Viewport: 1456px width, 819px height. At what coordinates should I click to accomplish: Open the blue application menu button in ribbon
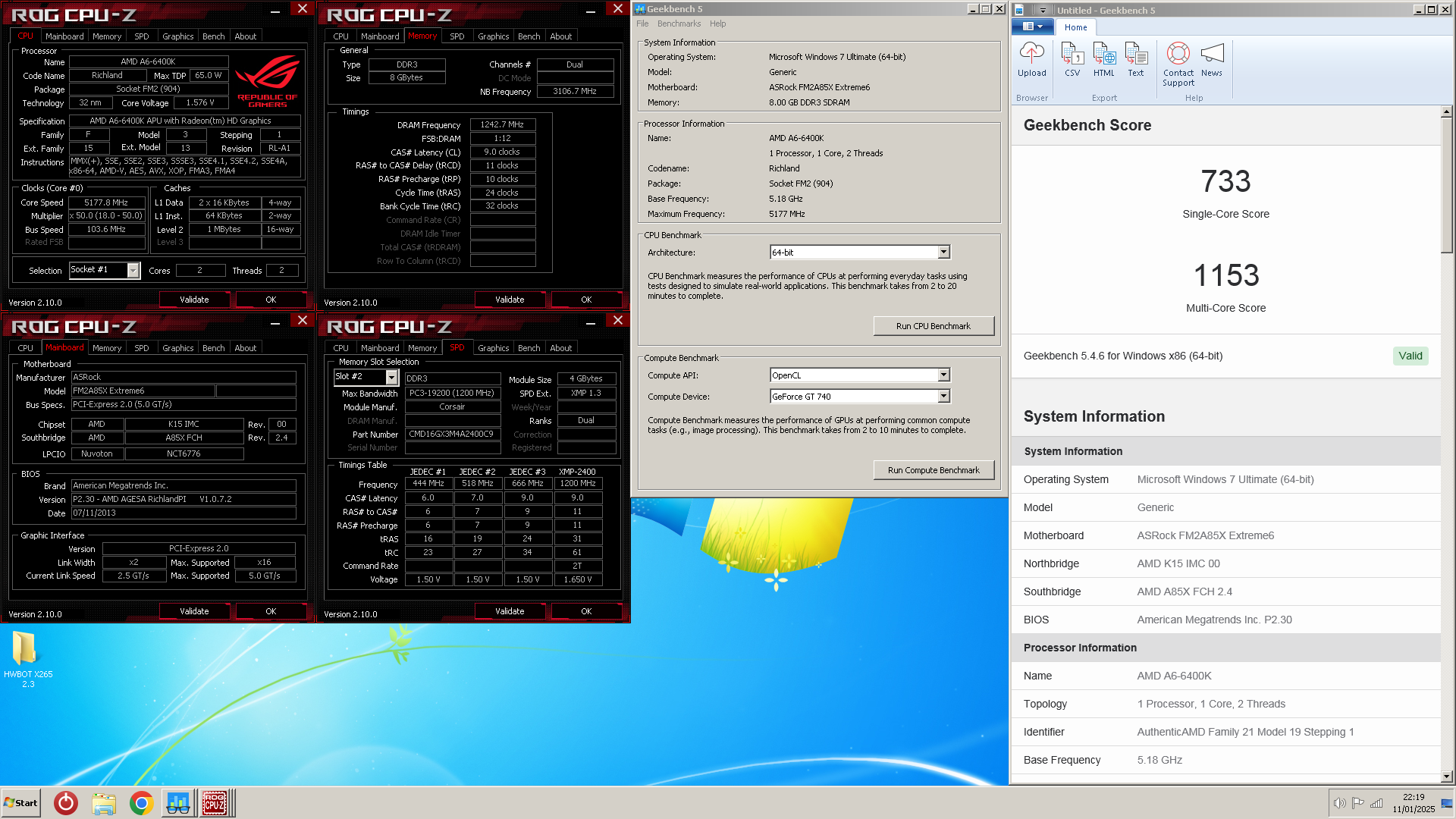1033,27
